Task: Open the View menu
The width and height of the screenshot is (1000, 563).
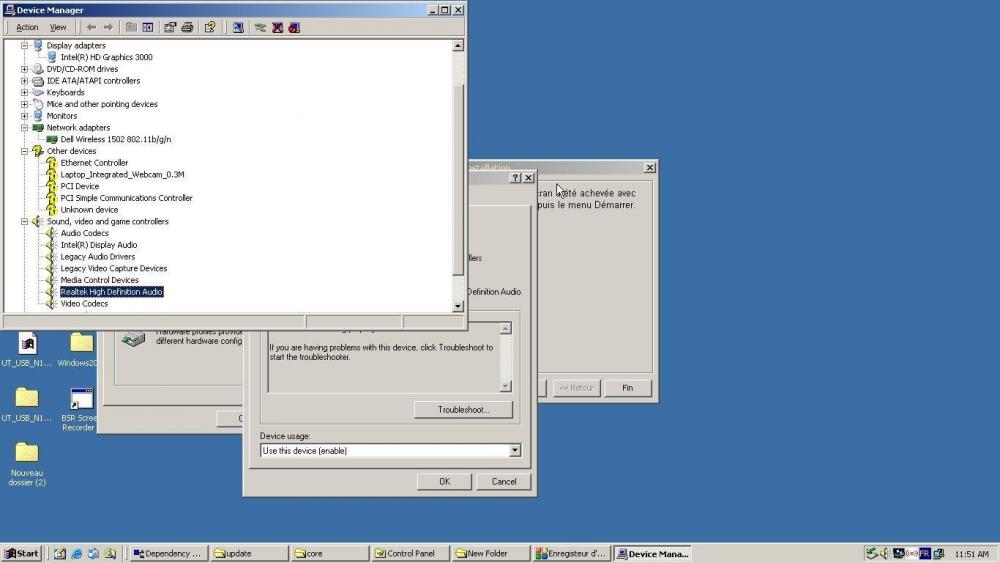Action: 58,27
